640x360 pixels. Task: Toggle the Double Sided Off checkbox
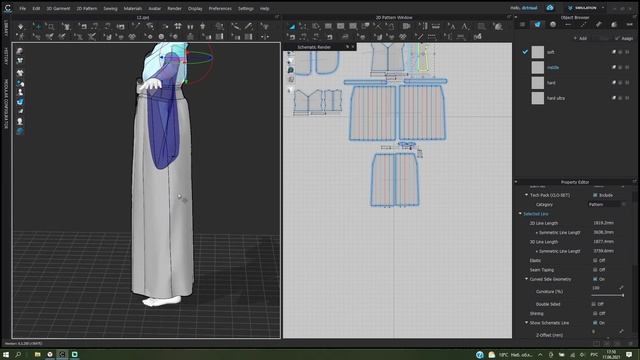point(593,304)
